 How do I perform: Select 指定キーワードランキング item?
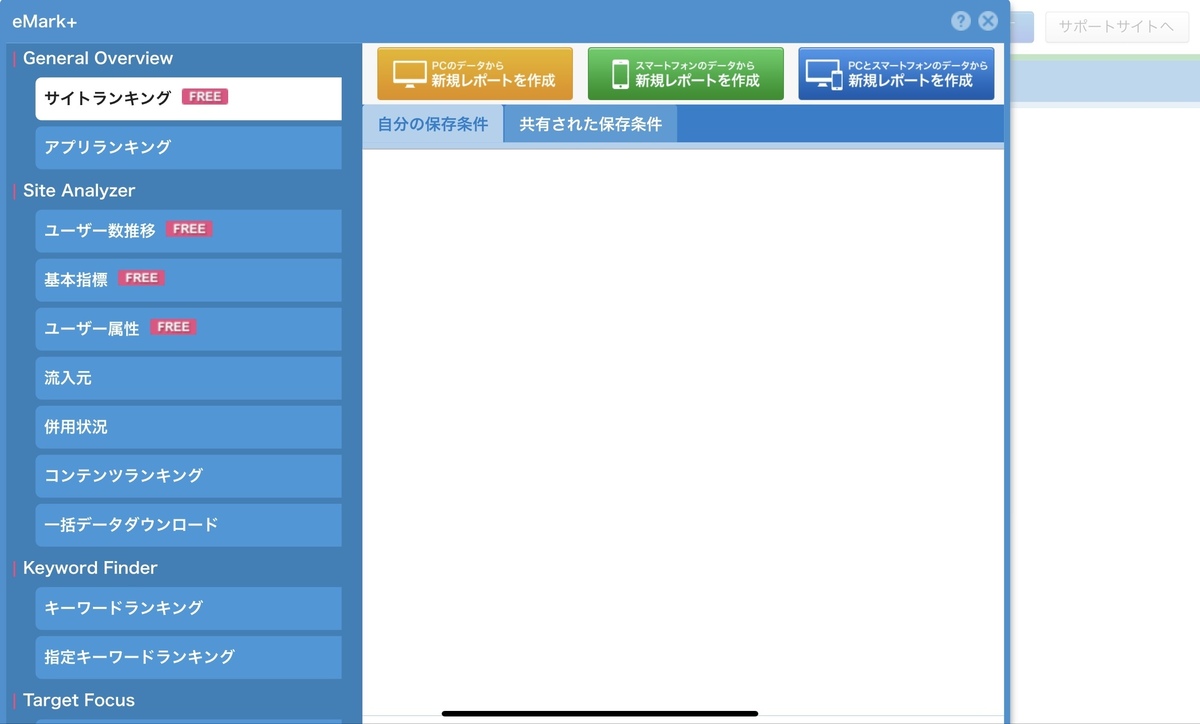(x=188, y=657)
